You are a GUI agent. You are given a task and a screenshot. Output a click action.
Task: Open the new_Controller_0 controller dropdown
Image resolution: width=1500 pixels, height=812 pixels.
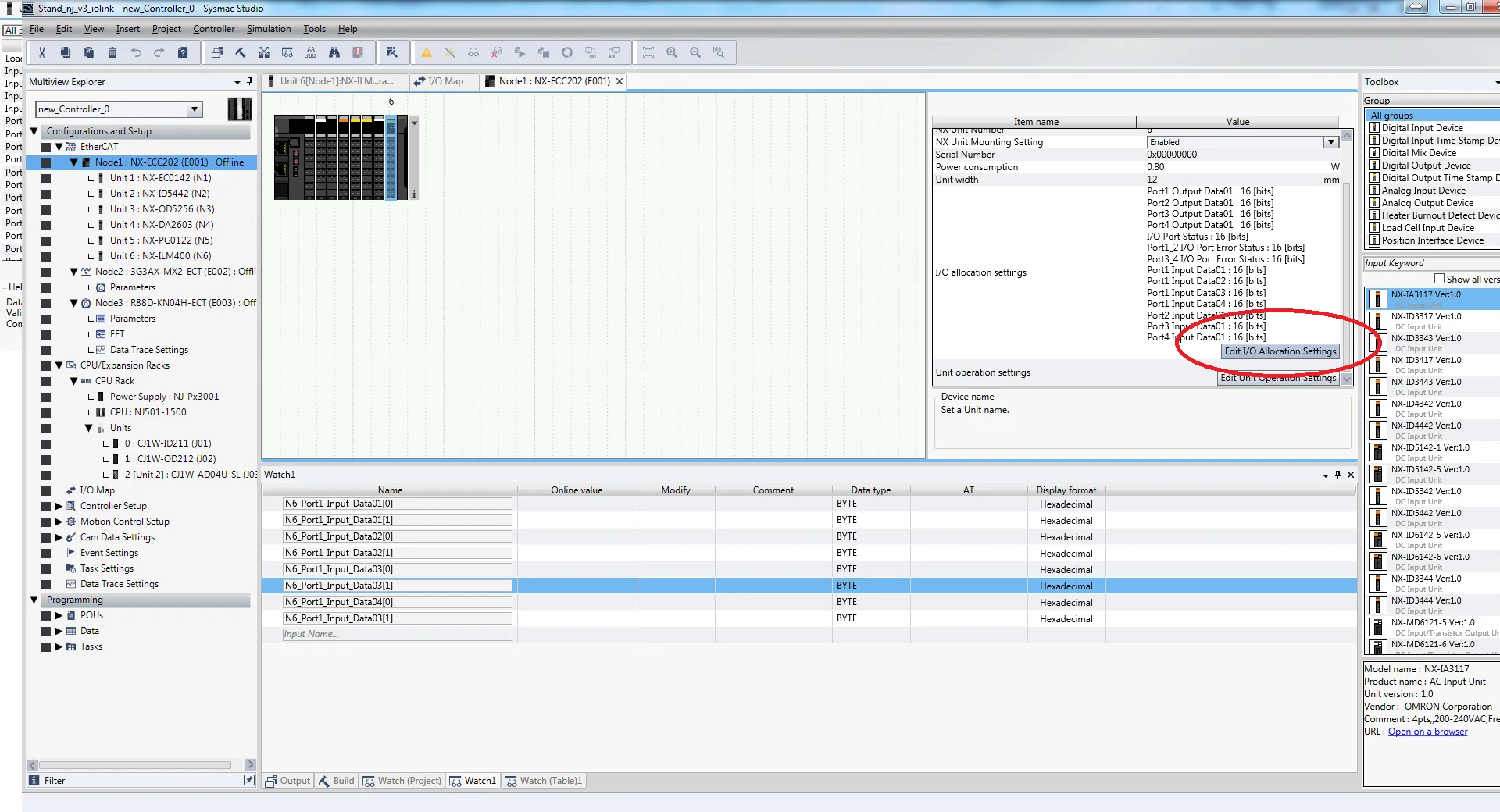pos(195,109)
